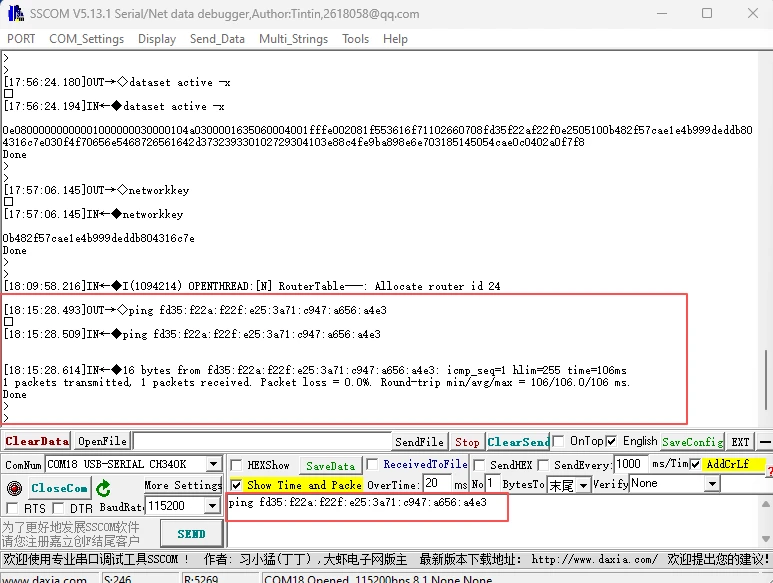Open the Multi_Strings menu
Screen dimensions: 773x583
(x=293, y=39)
